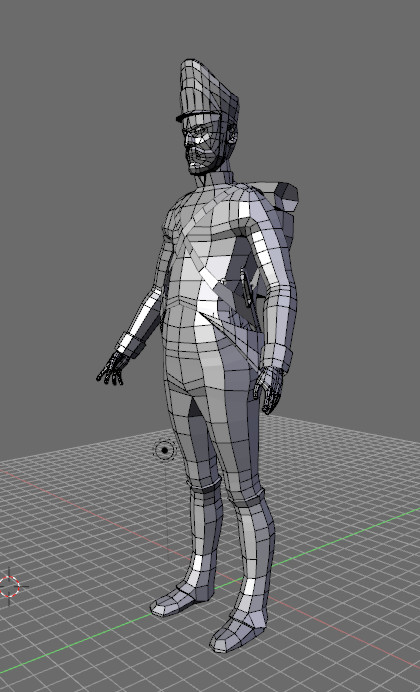Select the bayonet scabbard at the hip

tap(245, 289)
